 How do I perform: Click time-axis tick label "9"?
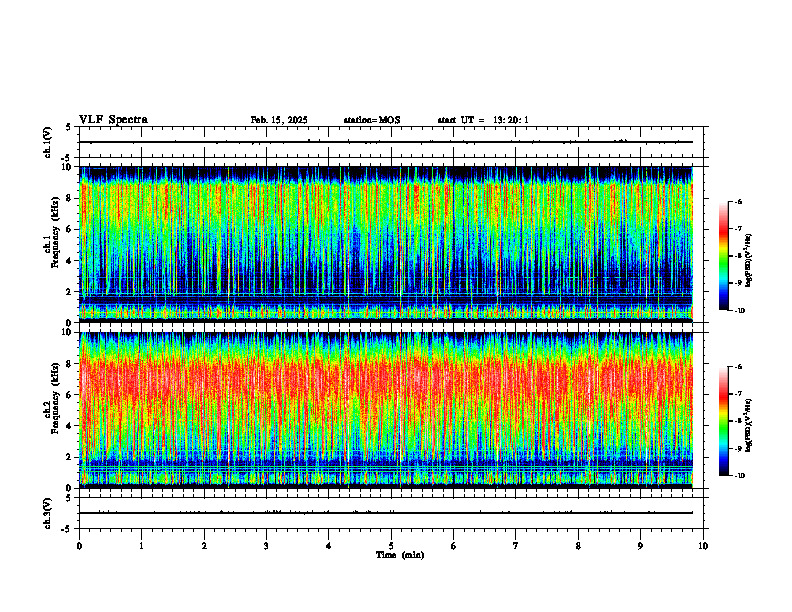640,546
